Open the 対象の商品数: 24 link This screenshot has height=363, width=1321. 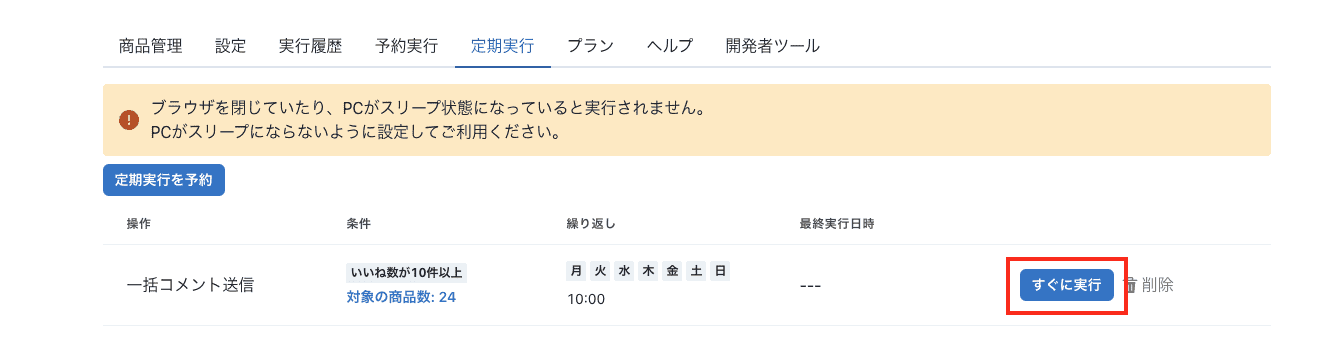point(401,297)
